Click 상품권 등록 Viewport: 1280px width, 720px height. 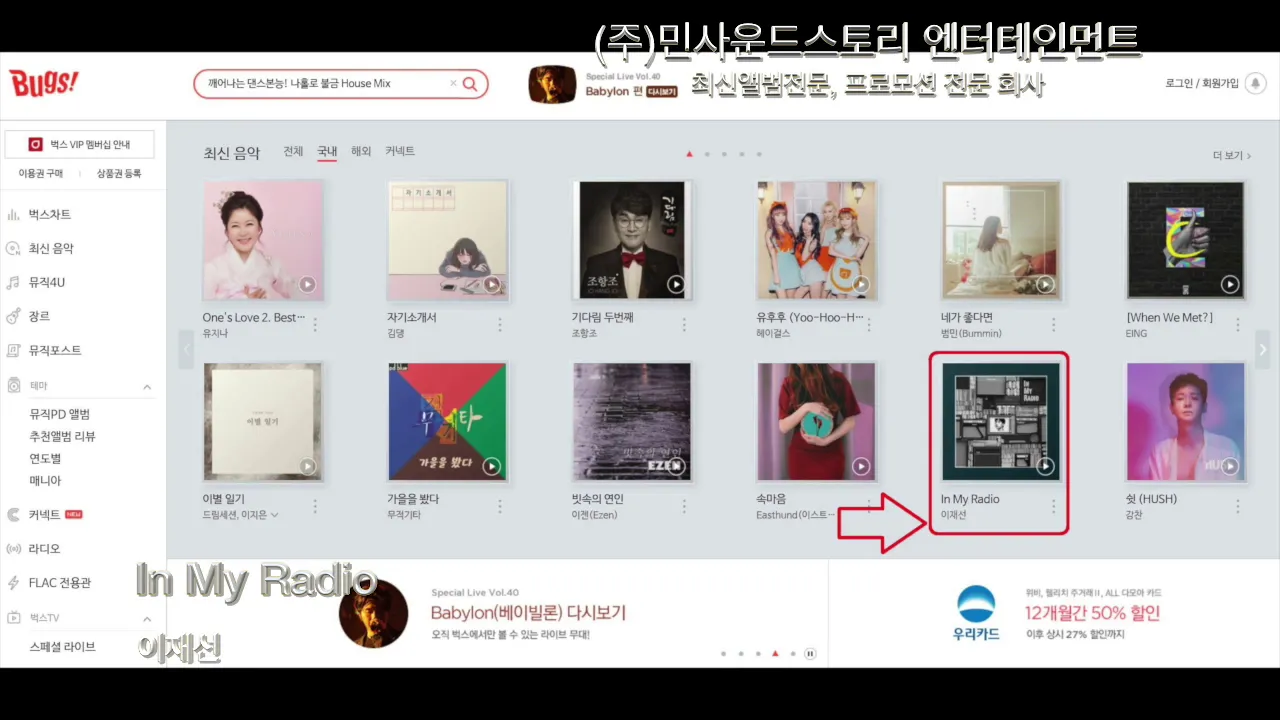[119, 174]
